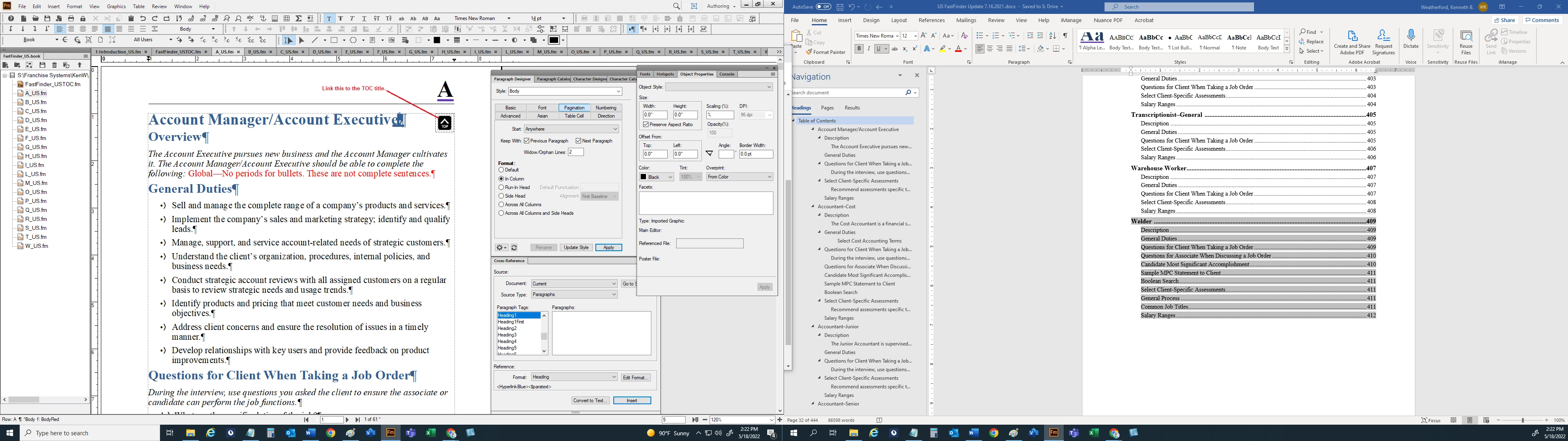Click FrameMaker's Insert Table icon
Image resolution: width=1568 pixels, height=441 pixels.
tap(287, 18)
